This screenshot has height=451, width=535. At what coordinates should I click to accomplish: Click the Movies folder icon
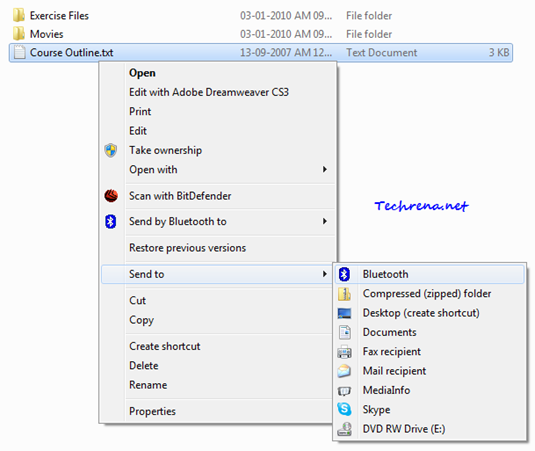pos(19,34)
